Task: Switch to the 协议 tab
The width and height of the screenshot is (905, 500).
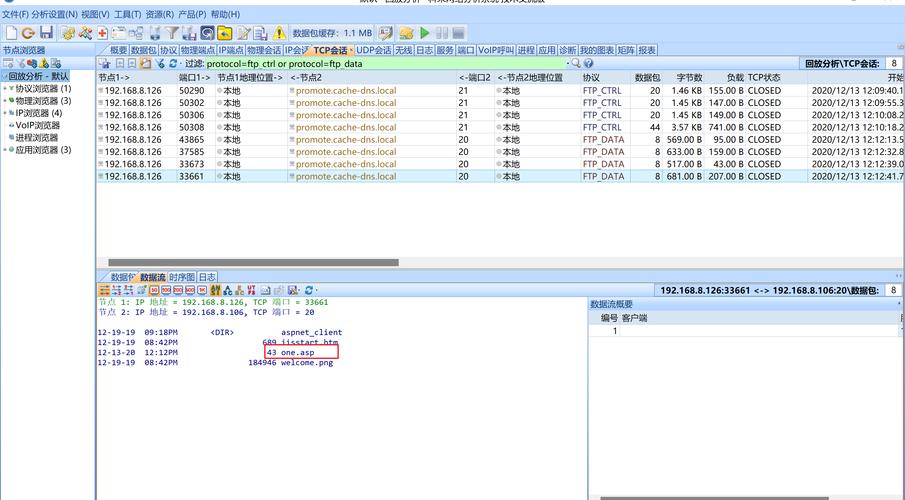Action: [169, 50]
